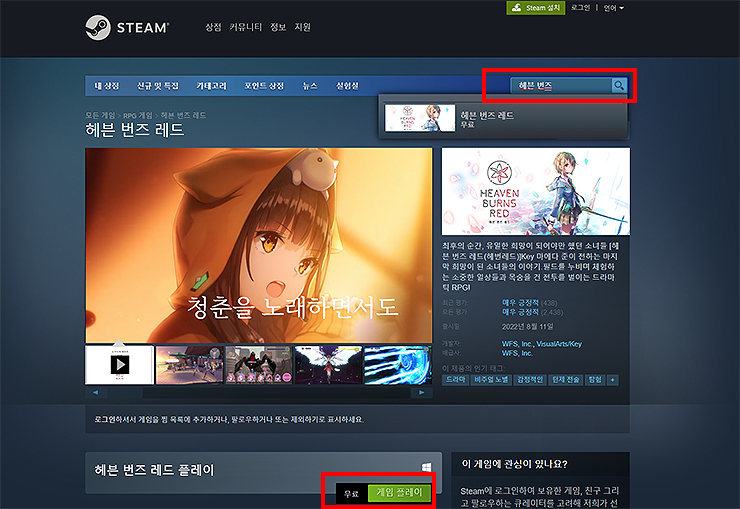Open the 포인트 상점 tab
Viewport: 740px width, 509px height.
(264, 86)
